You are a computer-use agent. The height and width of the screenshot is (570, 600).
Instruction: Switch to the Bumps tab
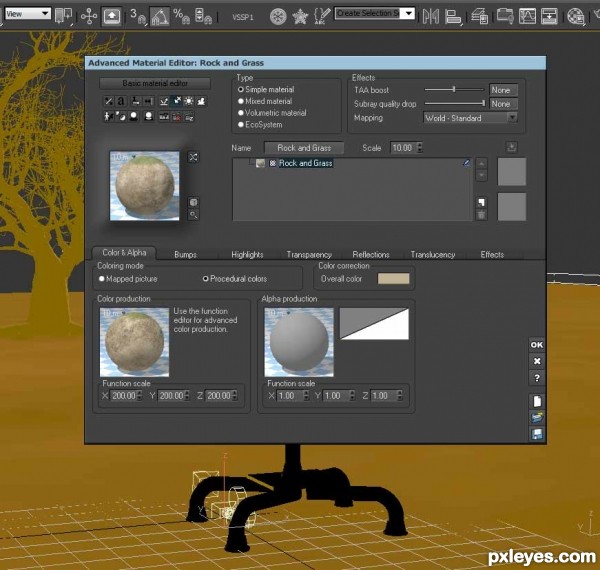185,254
